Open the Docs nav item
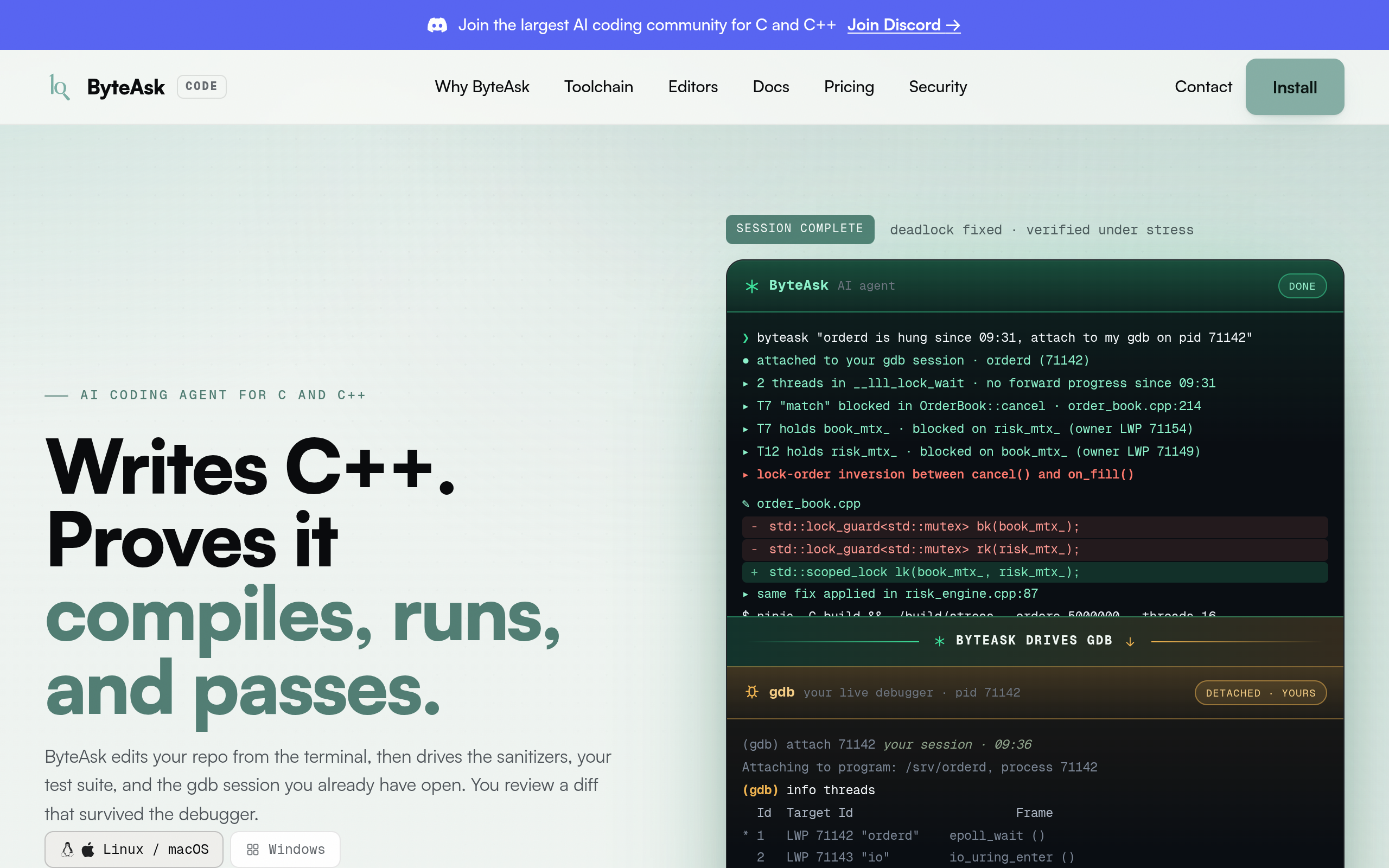The width and height of the screenshot is (1389, 868). click(771, 87)
